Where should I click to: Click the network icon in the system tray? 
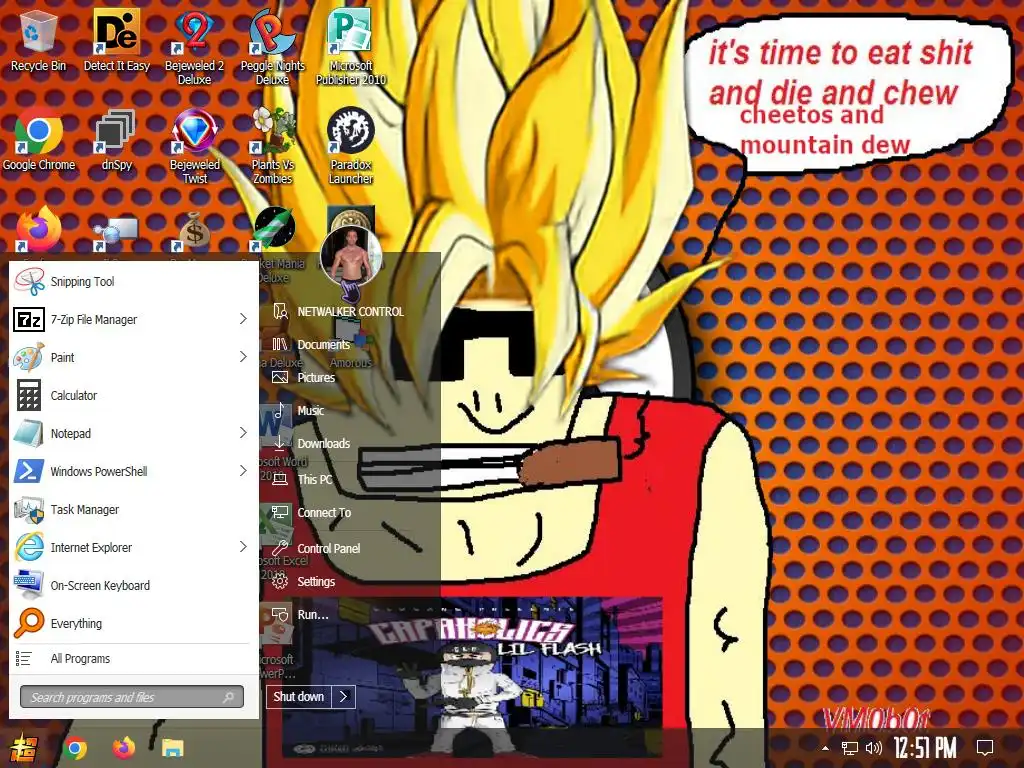point(850,748)
